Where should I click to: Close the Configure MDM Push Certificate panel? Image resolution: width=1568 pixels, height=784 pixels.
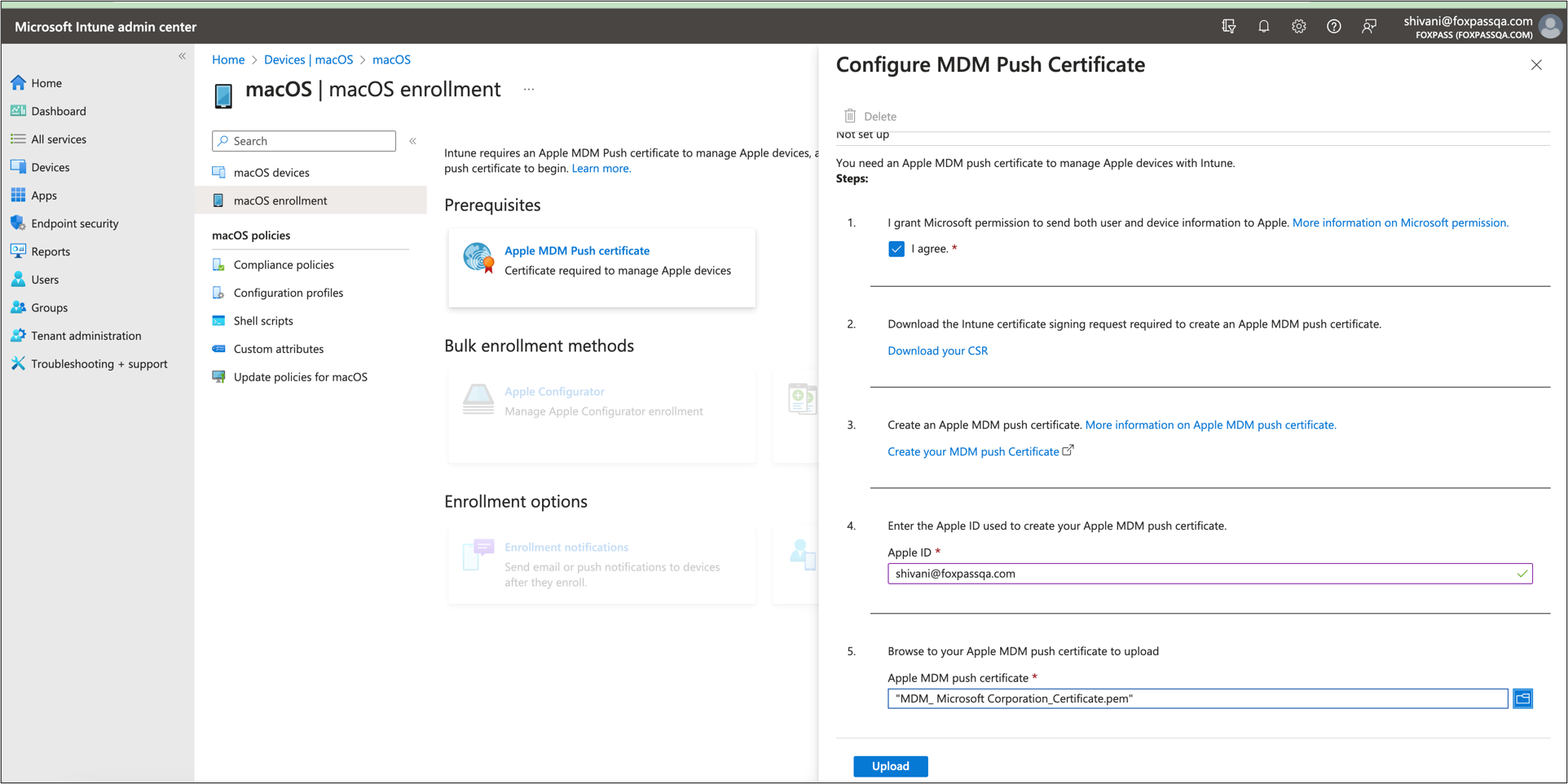pos(1535,65)
